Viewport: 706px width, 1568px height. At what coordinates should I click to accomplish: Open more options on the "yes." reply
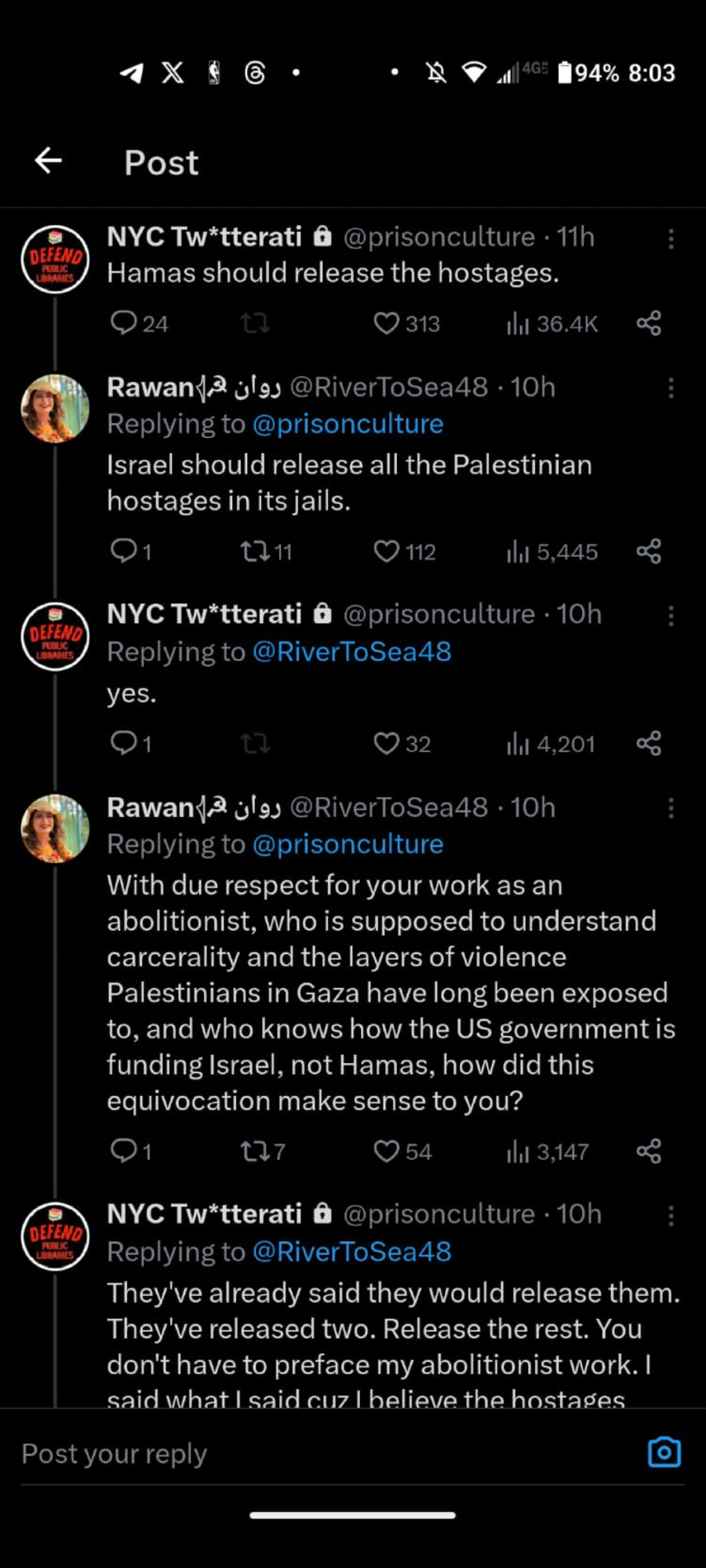pyautogui.click(x=671, y=616)
